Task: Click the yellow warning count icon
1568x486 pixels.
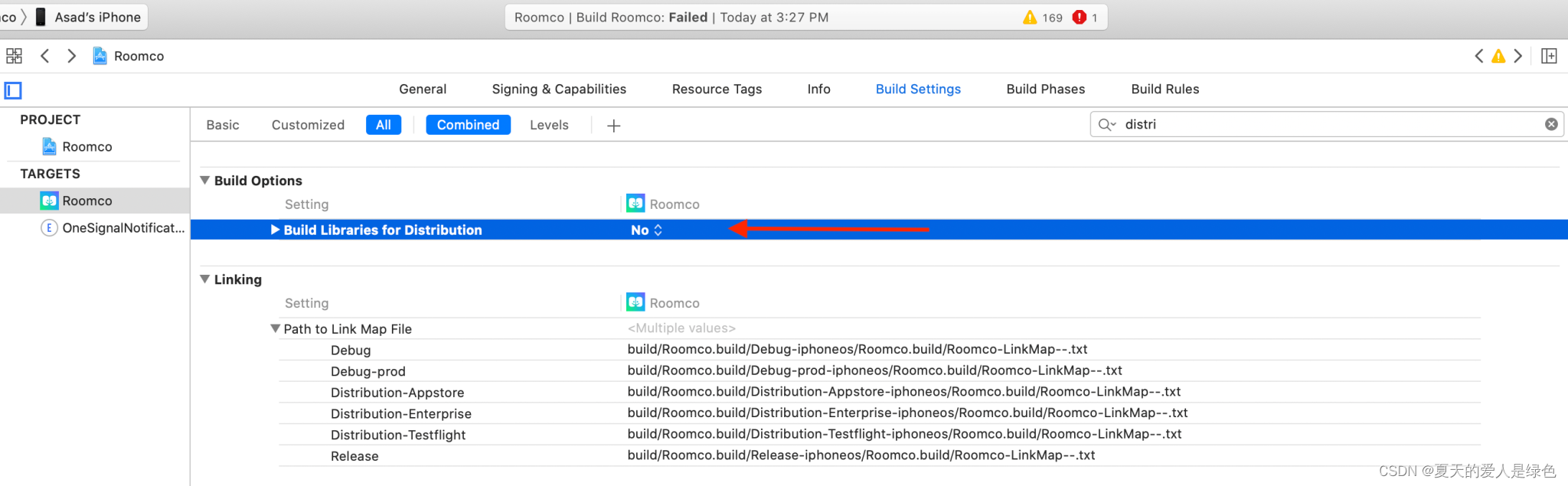Action: pos(1030,17)
